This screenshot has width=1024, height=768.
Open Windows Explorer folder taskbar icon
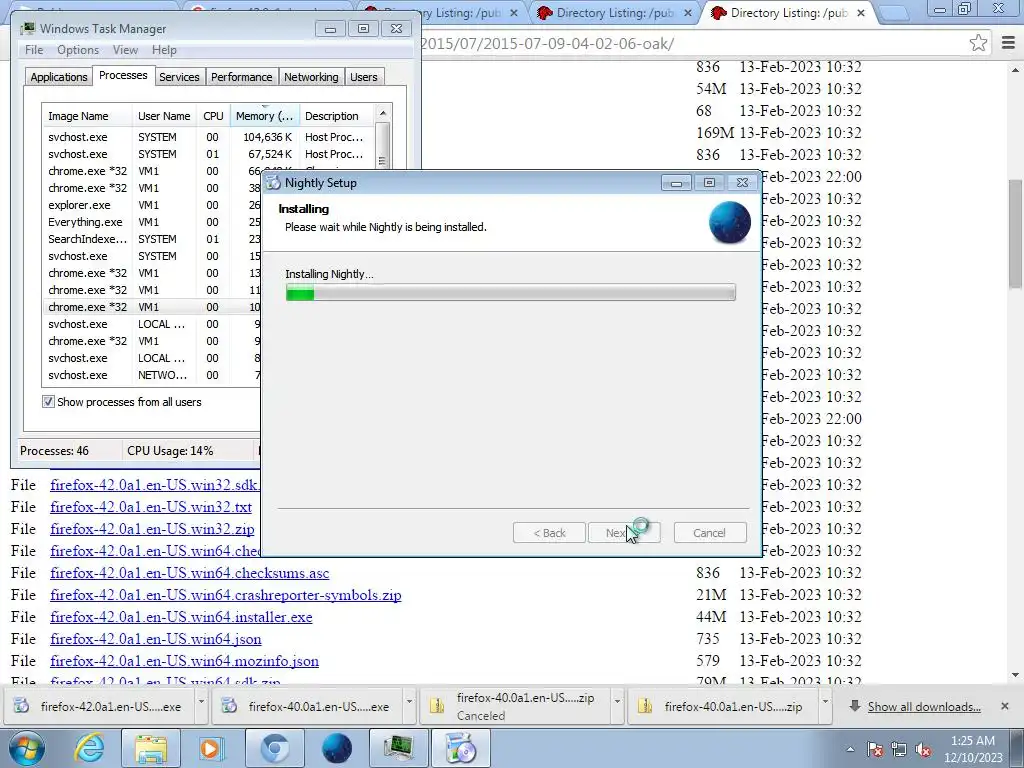pos(152,748)
